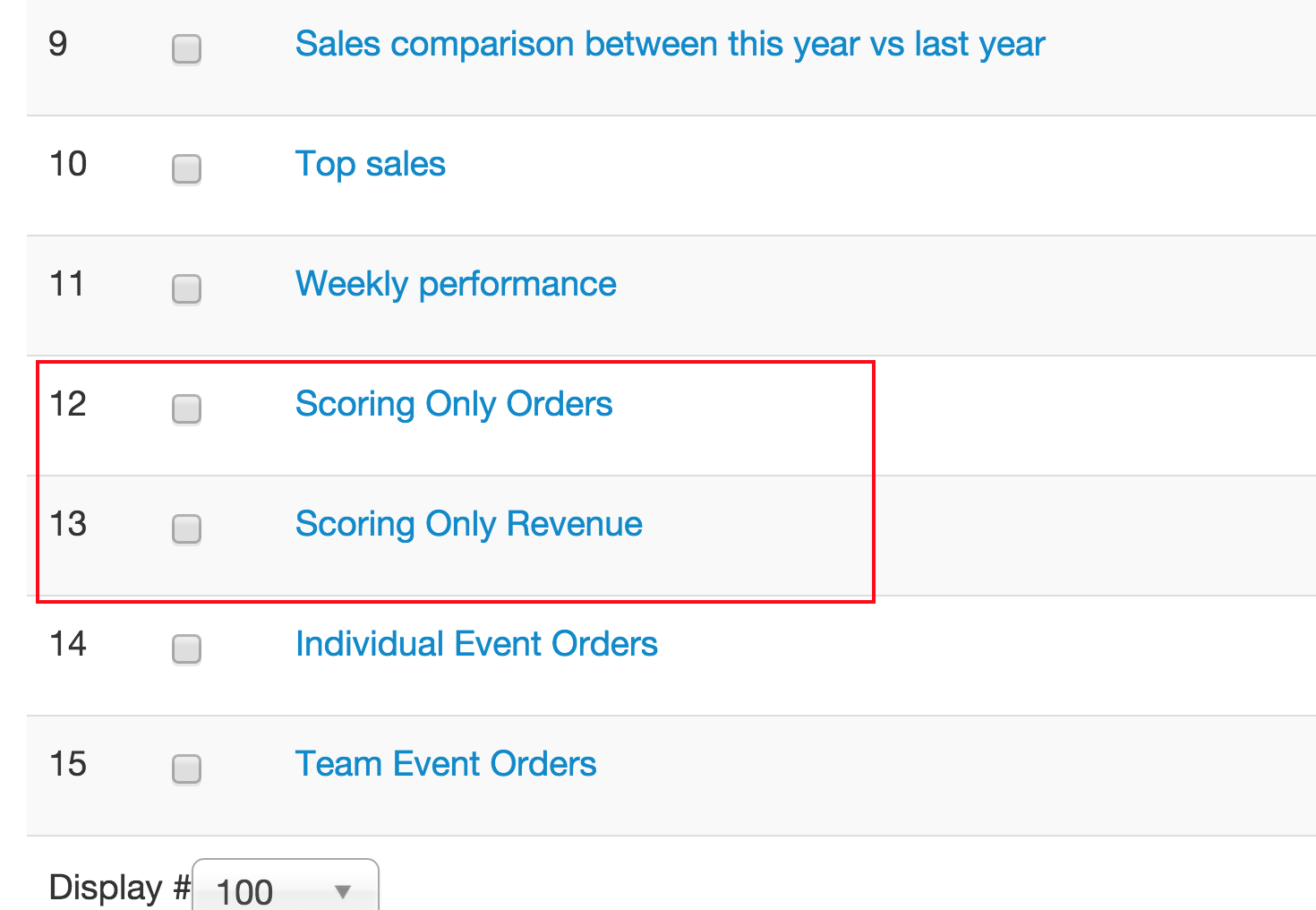
Task: Click the Individual Event Orders link
Action: pos(476,644)
